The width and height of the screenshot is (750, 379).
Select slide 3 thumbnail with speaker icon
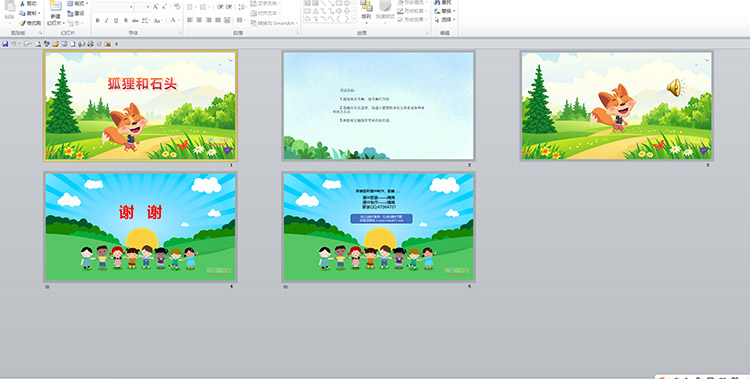(x=617, y=106)
